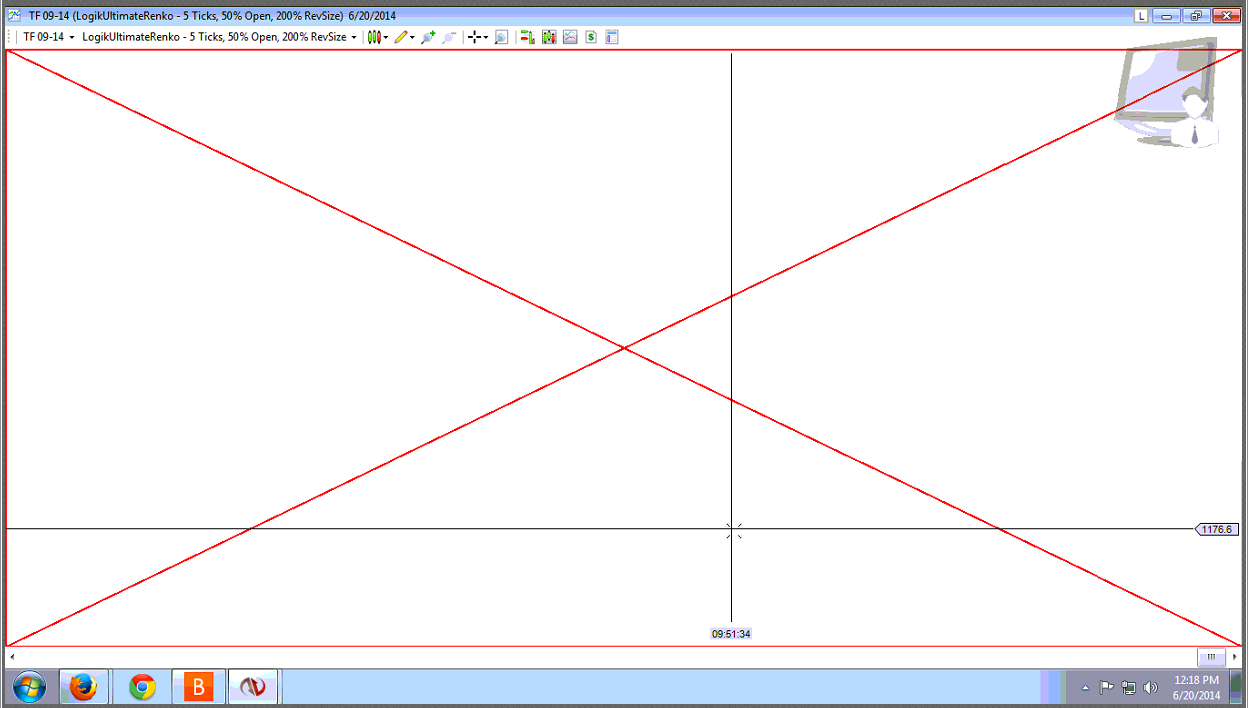Open Firefox from the taskbar
Screen dimensions: 1249x708
point(84,688)
